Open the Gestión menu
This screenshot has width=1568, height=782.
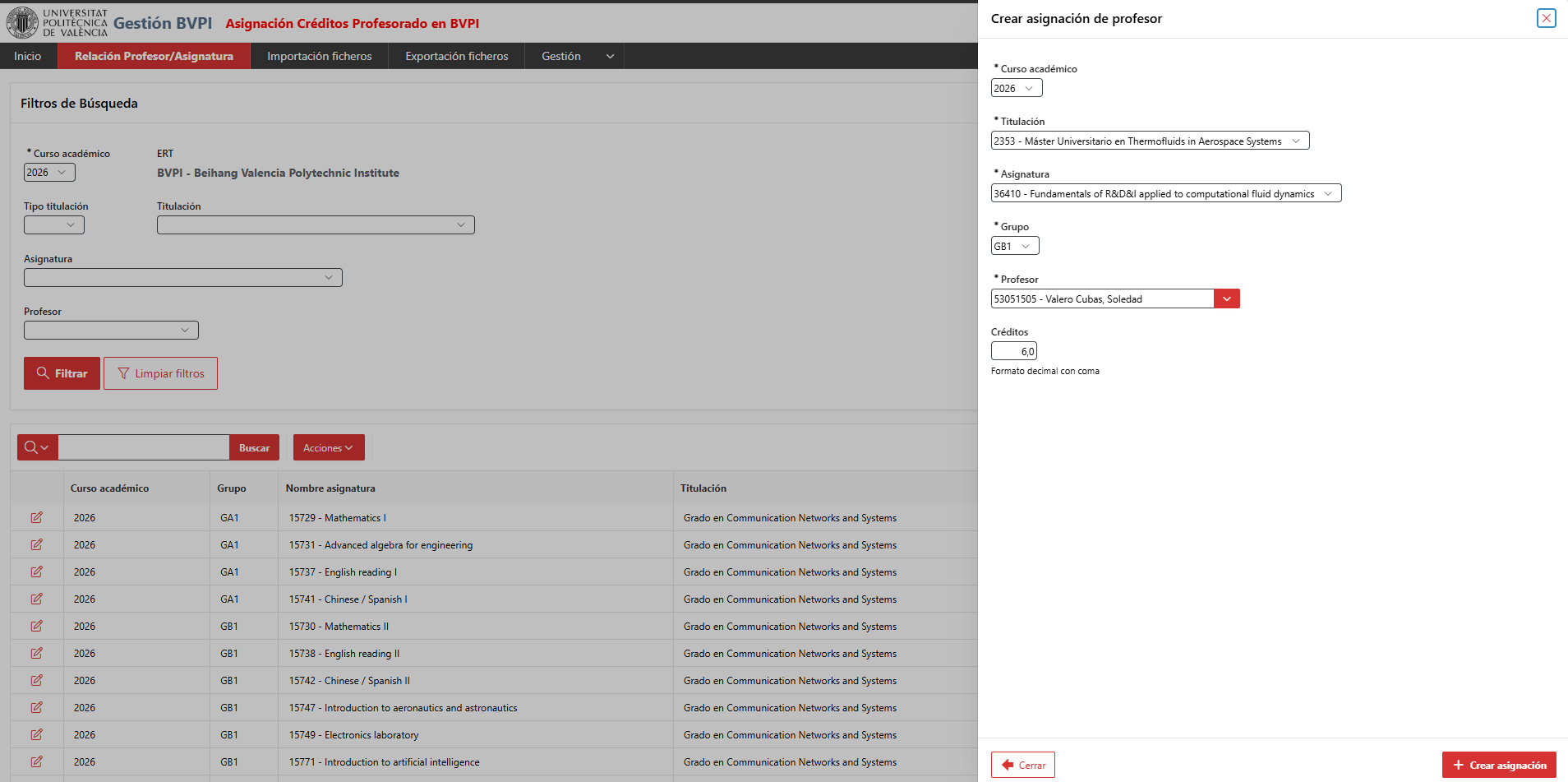pos(574,56)
